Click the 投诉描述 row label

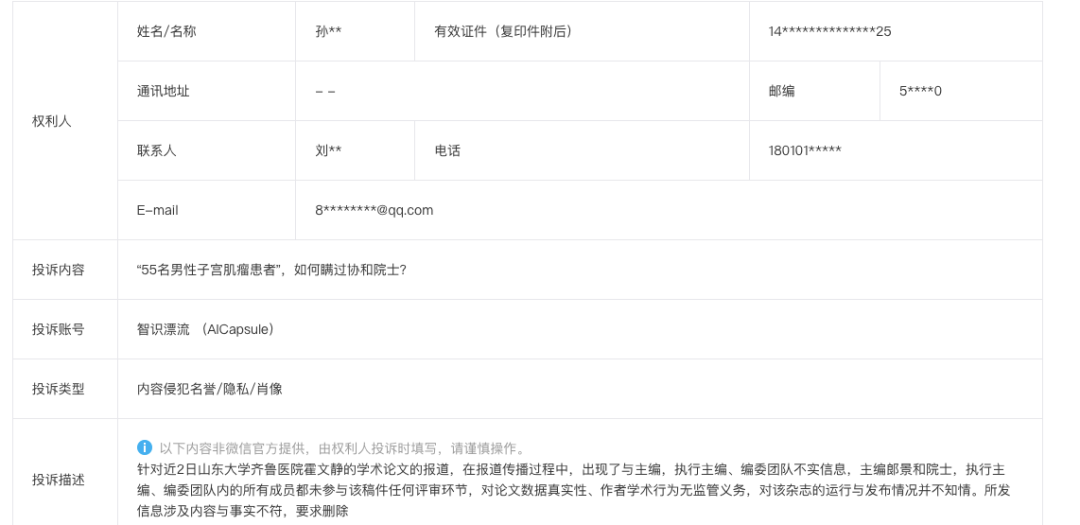58,479
